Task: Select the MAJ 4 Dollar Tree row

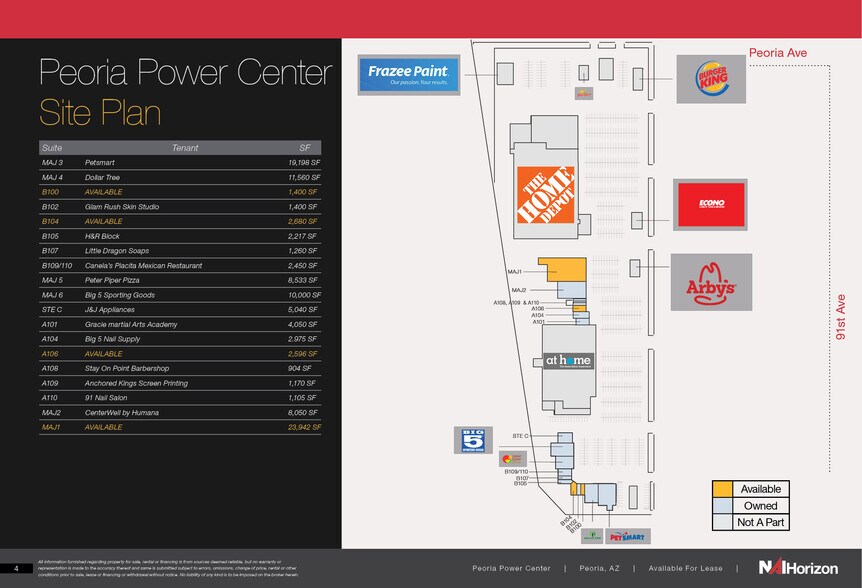Action: click(x=180, y=177)
